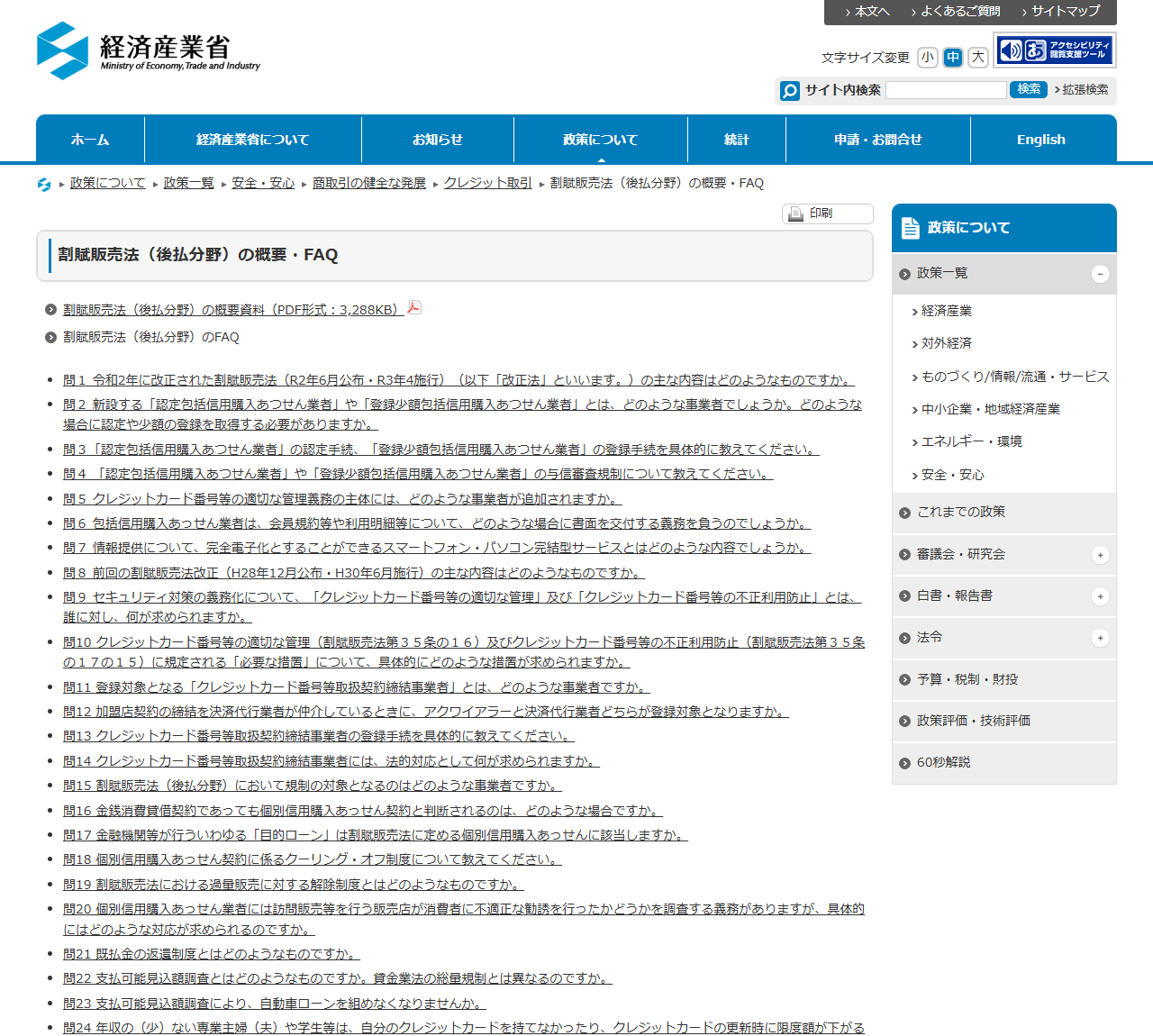Collapse the 政策一覧 sidebar section
The width and height of the screenshot is (1153, 1036).
point(1100,274)
